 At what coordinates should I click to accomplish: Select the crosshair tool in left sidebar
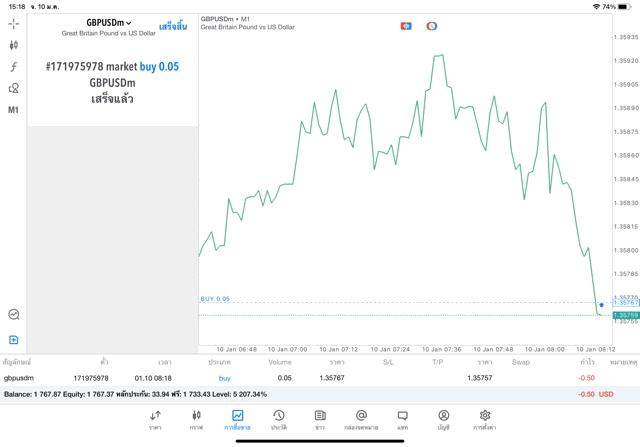pyautogui.click(x=14, y=23)
